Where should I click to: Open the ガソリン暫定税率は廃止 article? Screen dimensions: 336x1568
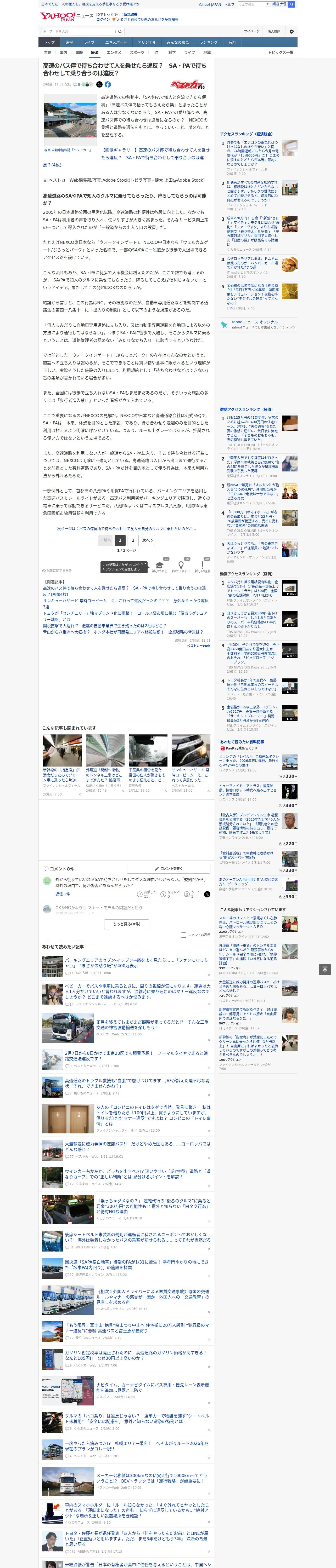pos(137,1355)
